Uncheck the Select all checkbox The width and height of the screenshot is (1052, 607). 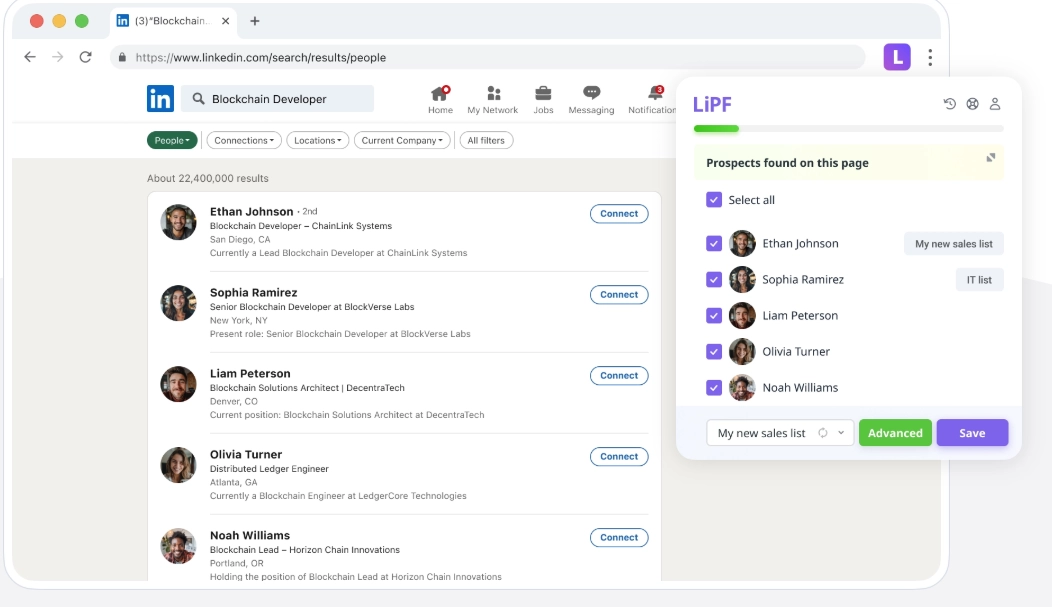coord(714,200)
